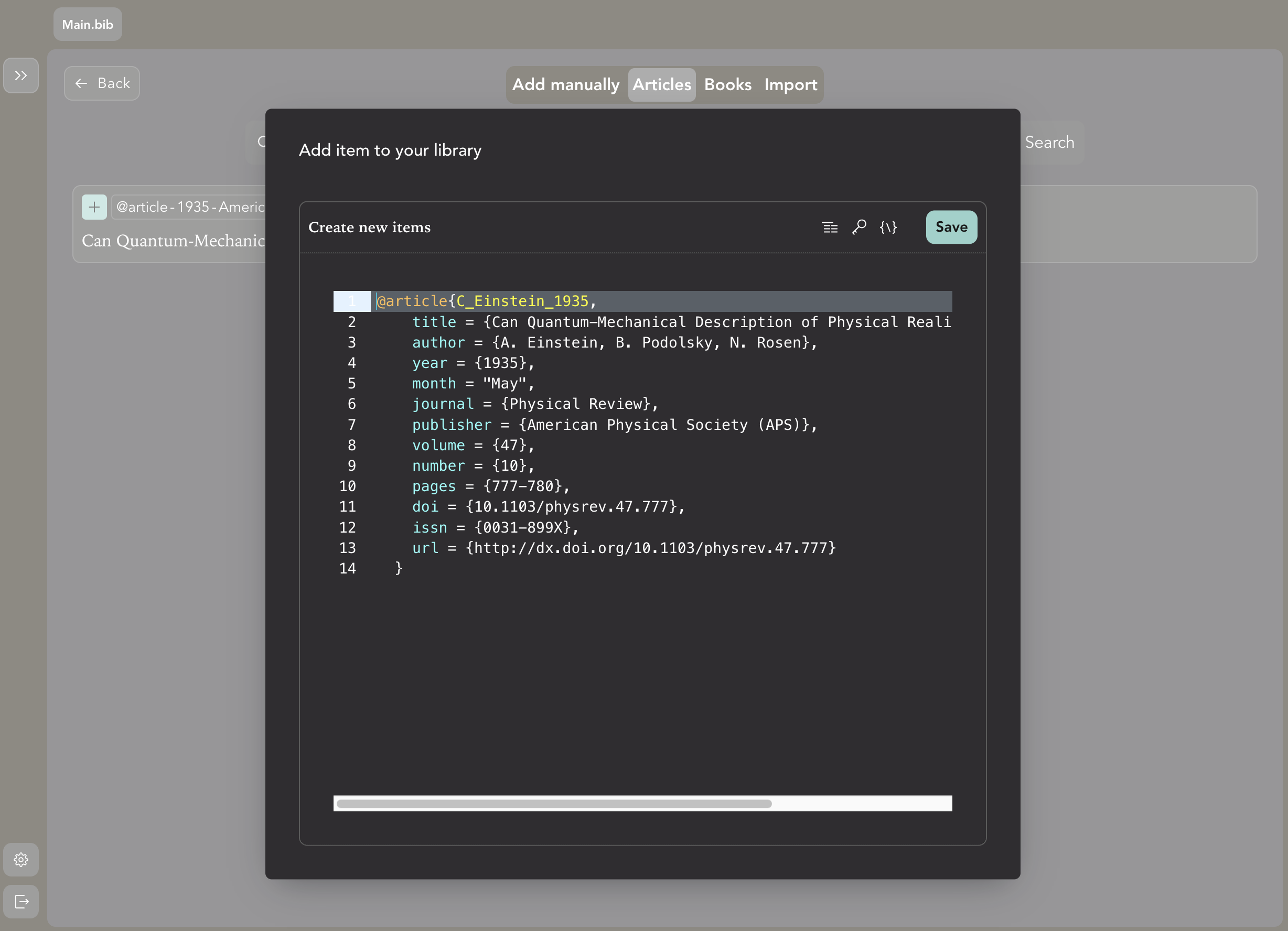Click the key generator icon
This screenshot has width=1288, height=931.
point(858,227)
